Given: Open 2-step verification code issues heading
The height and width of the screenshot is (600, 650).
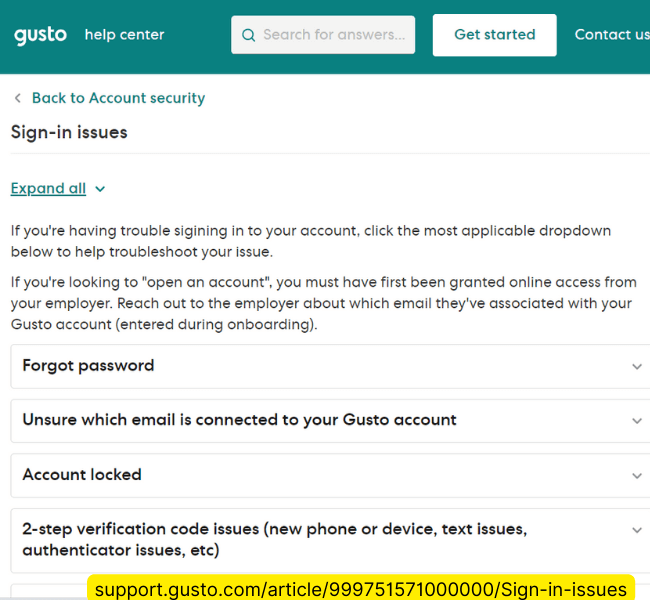Looking at the screenshot, I should [x=274, y=539].
